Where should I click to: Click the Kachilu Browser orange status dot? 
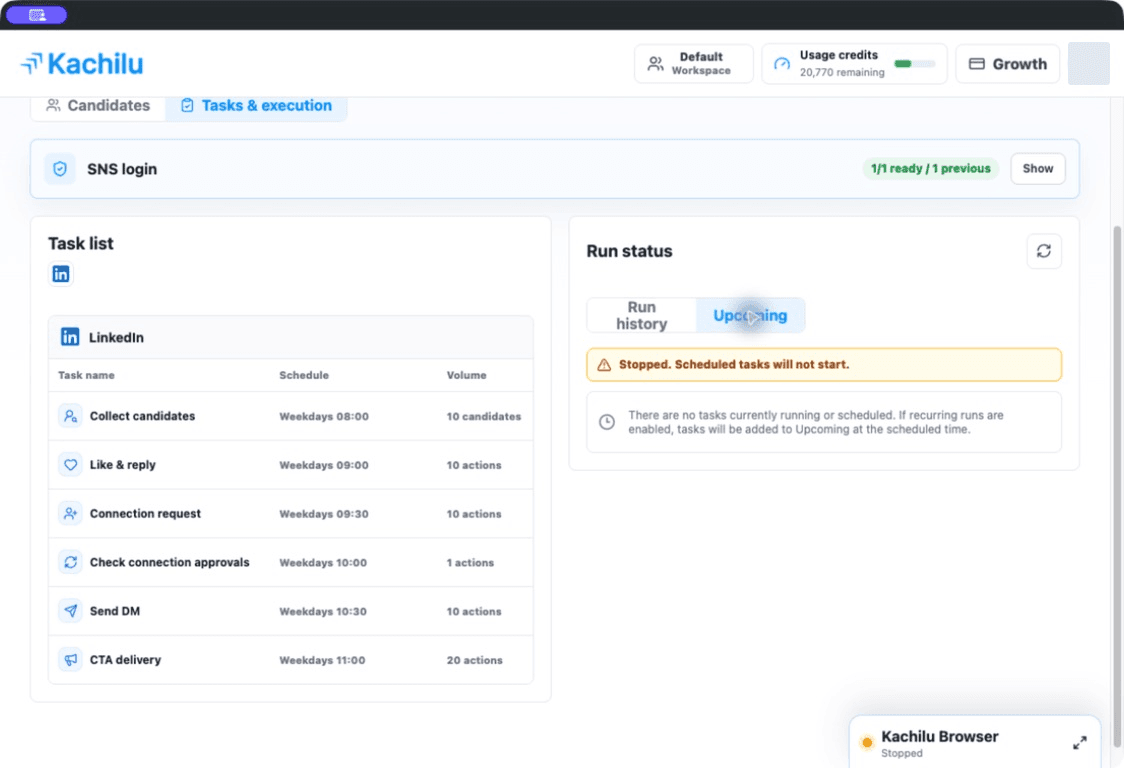point(867,743)
